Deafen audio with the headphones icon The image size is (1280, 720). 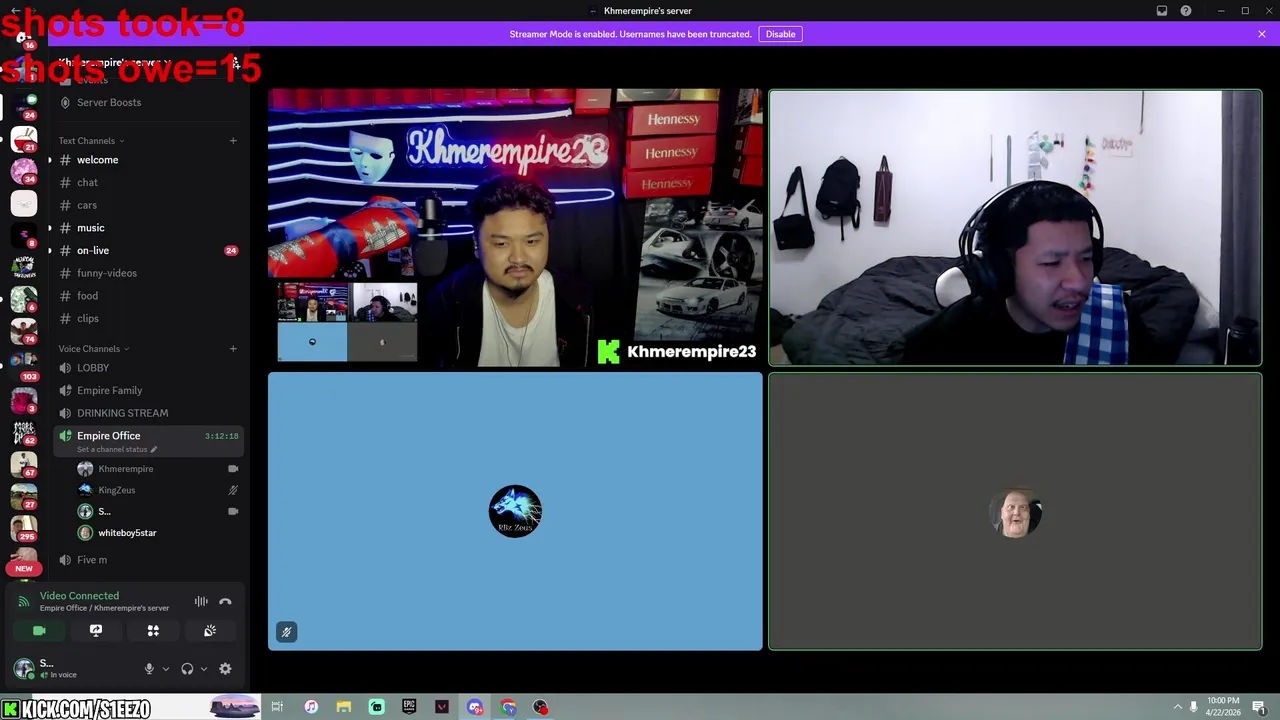[187, 669]
